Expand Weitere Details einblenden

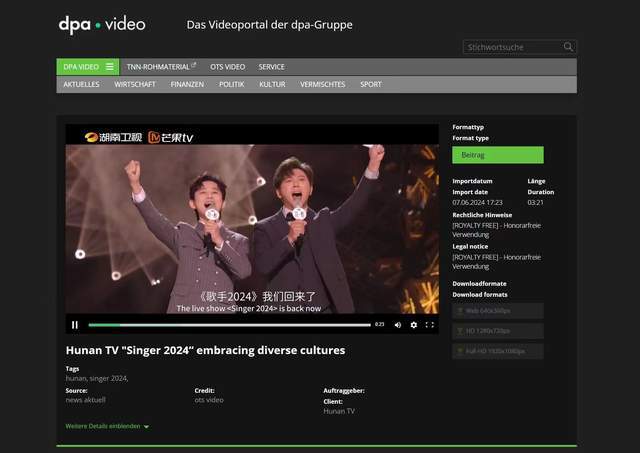(x=107, y=426)
